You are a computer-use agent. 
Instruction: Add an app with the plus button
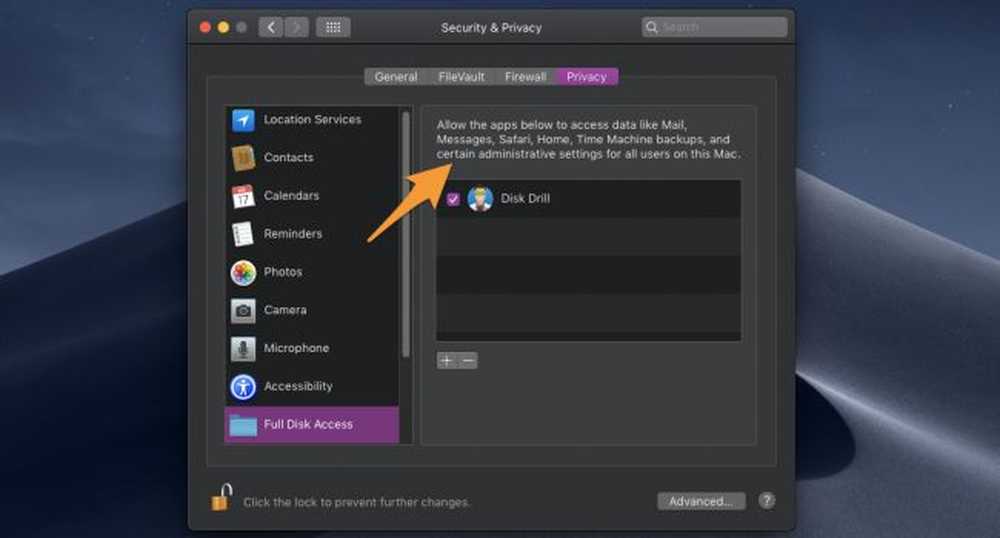446,361
